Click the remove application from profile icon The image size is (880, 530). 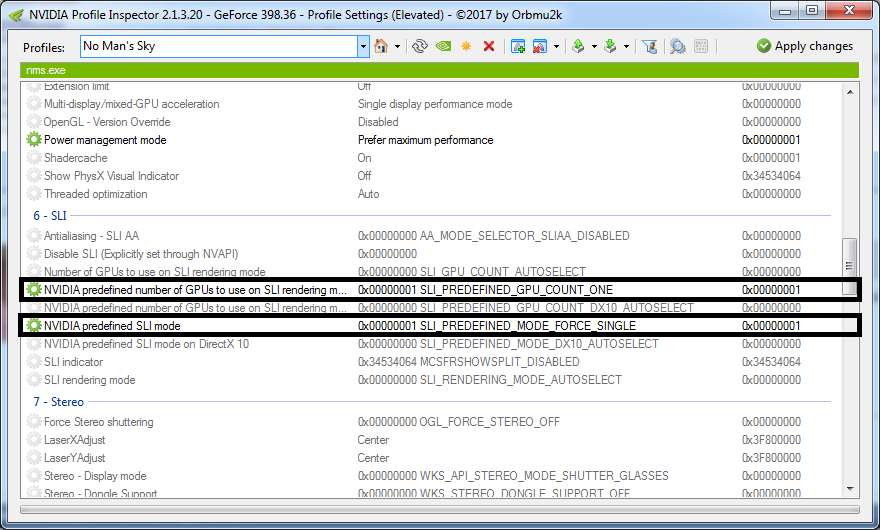coord(540,46)
